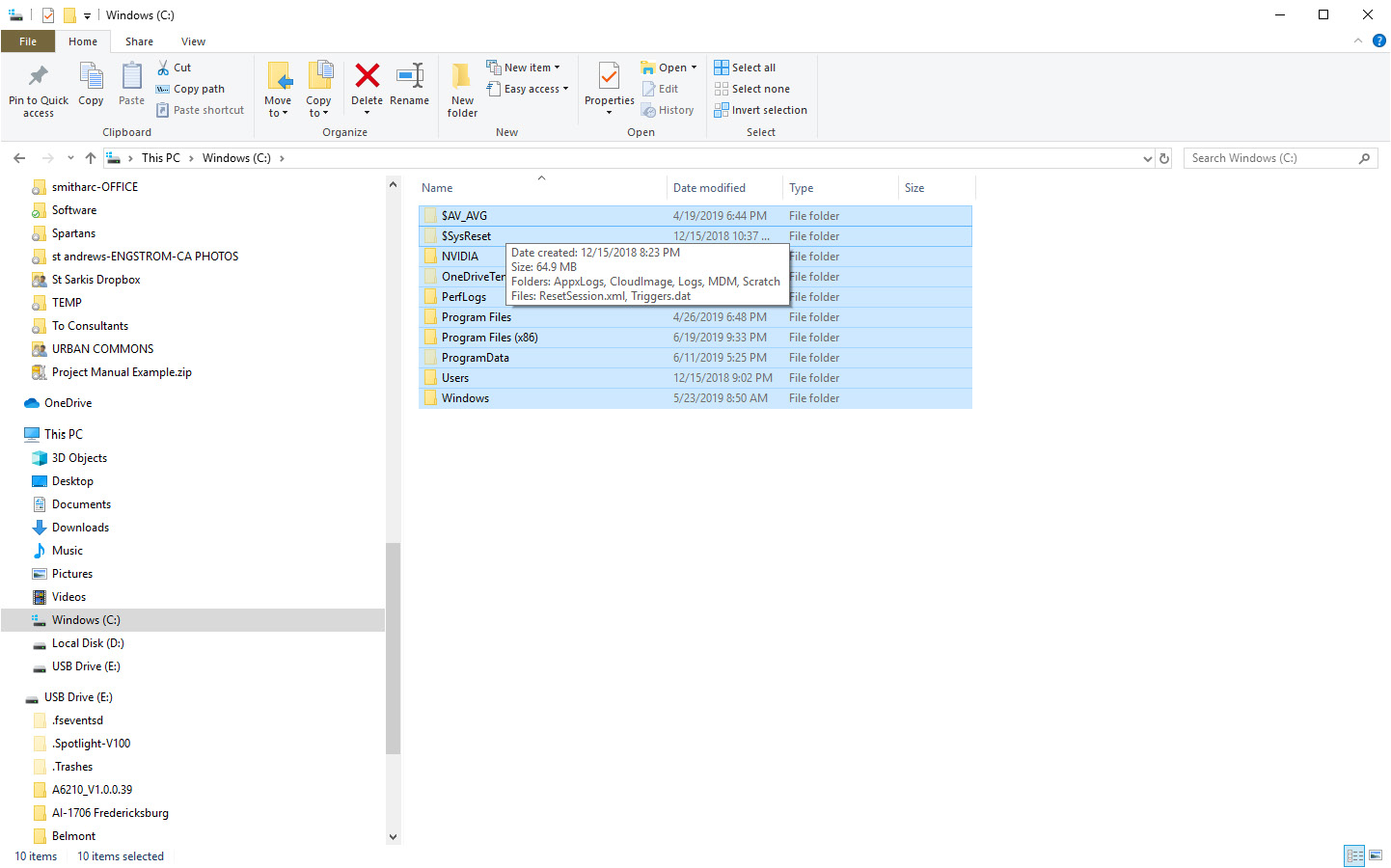The width and height of the screenshot is (1391, 868).
Task: Click the Open button in ribbon
Action: [x=668, y=68]
